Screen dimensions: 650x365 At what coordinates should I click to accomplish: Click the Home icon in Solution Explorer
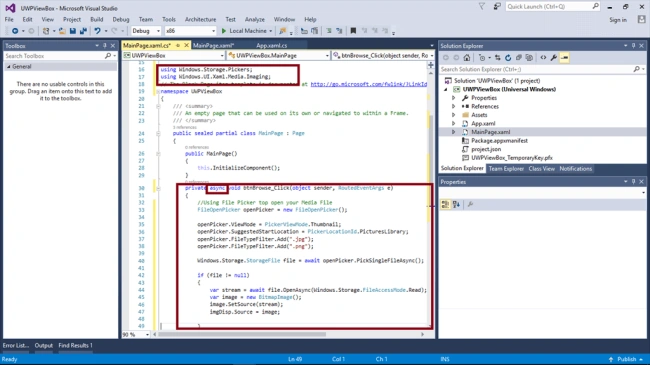click(x=467, y=58)
